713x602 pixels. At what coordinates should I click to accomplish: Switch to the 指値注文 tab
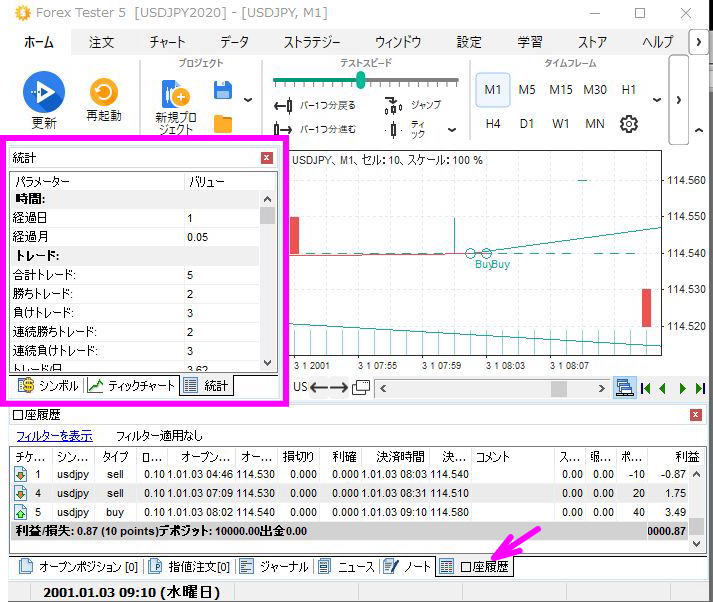pos(190,566)
